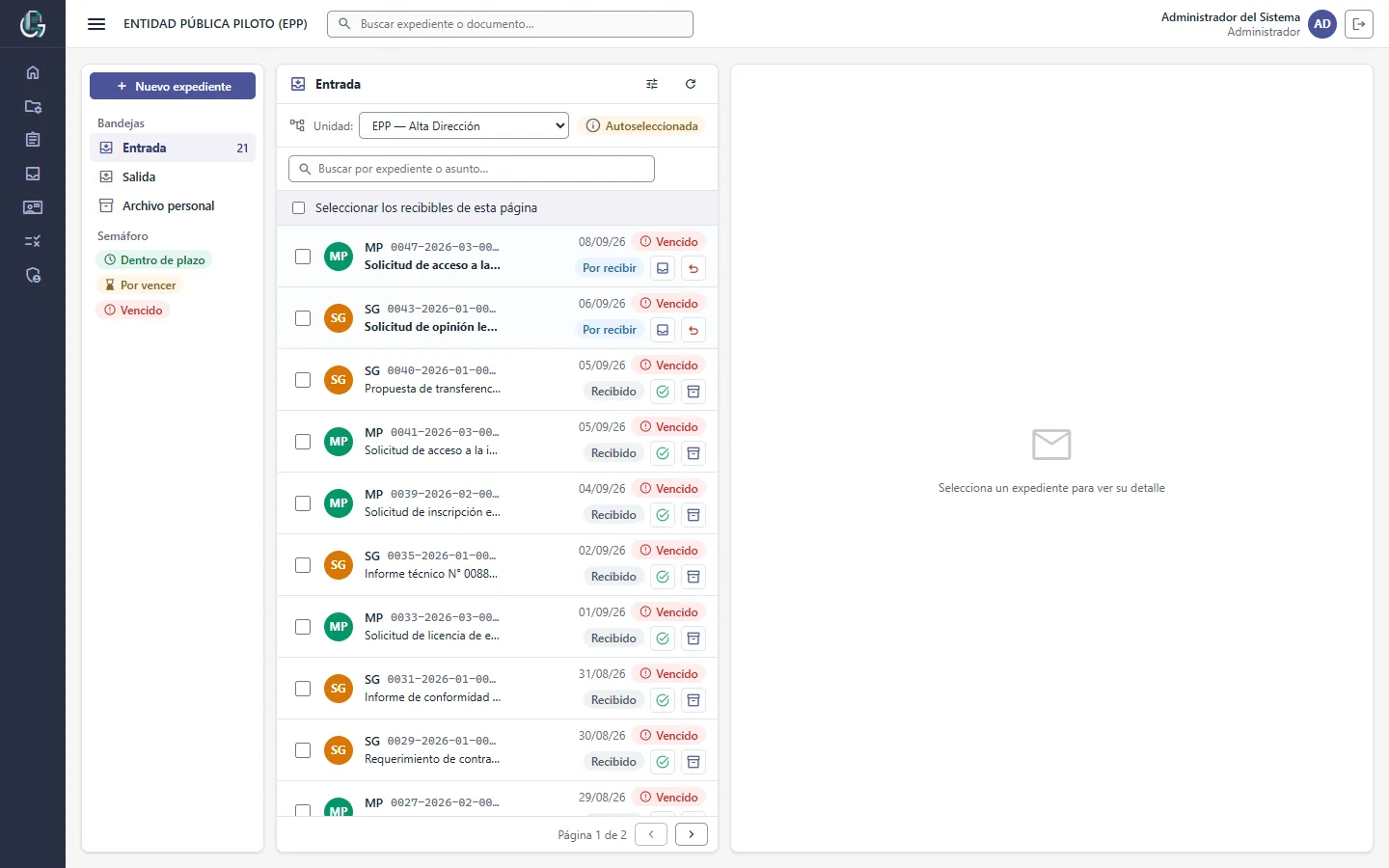The width and height of the screenshot is (1389, 868).
Task: Filter by 'Dentro de plazo' status
Action: tap(154, 260)
